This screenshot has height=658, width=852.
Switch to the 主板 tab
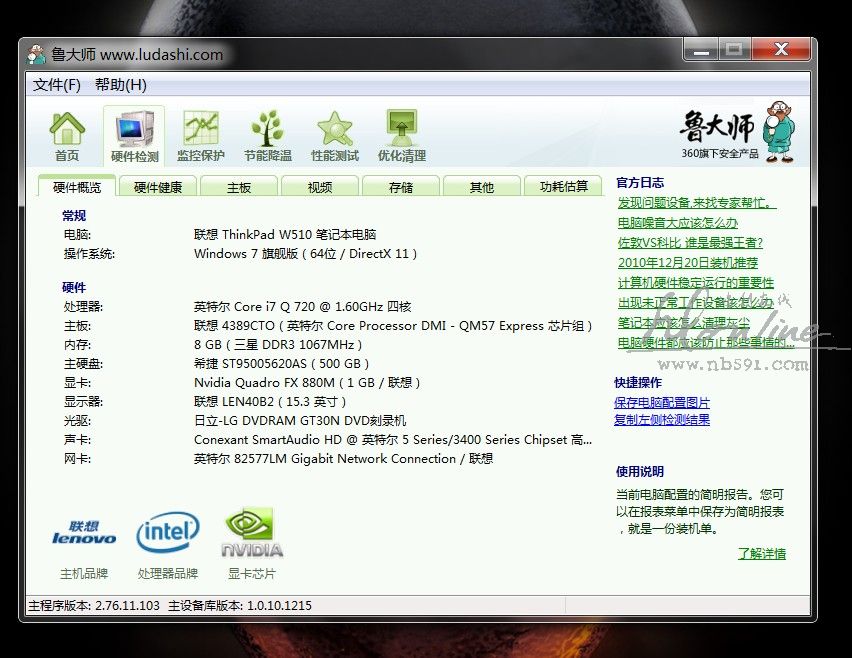click(239, 187)
